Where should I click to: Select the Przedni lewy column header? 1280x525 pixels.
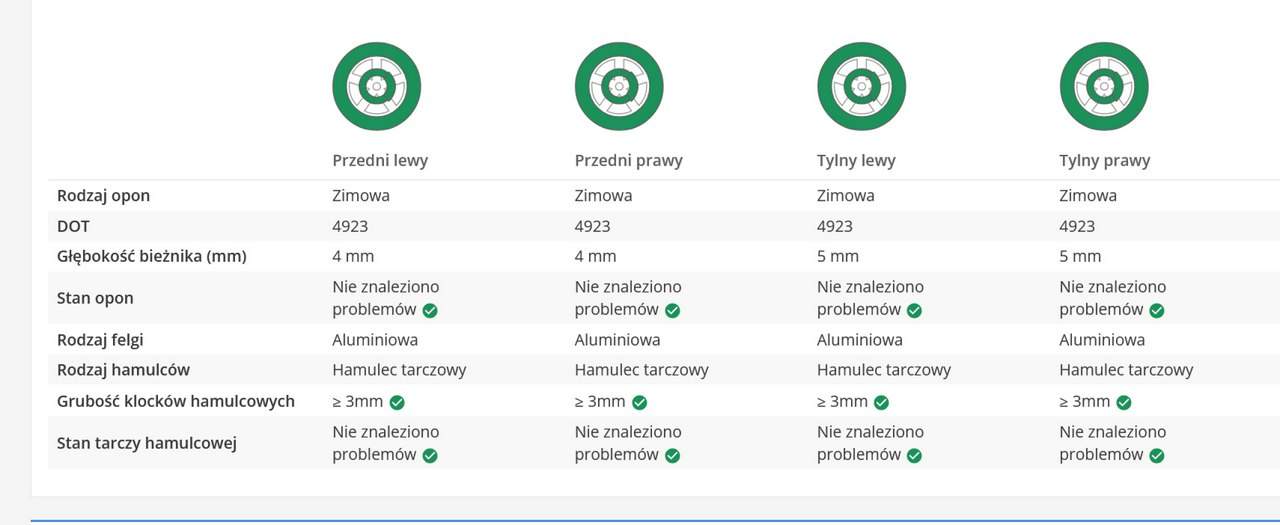(380, 160)
